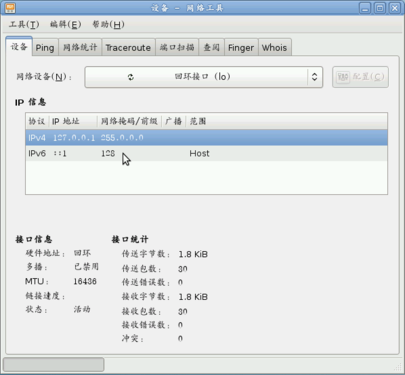Click the 传送包数 value 30
The height and width of the screenshot is (375, 405).
tap(183, 269)
